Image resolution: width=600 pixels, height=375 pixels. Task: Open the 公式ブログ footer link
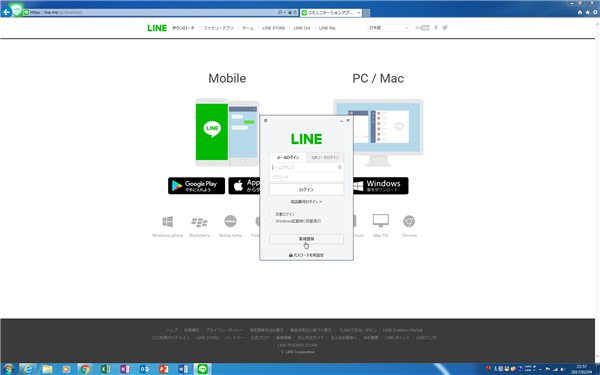260,338
